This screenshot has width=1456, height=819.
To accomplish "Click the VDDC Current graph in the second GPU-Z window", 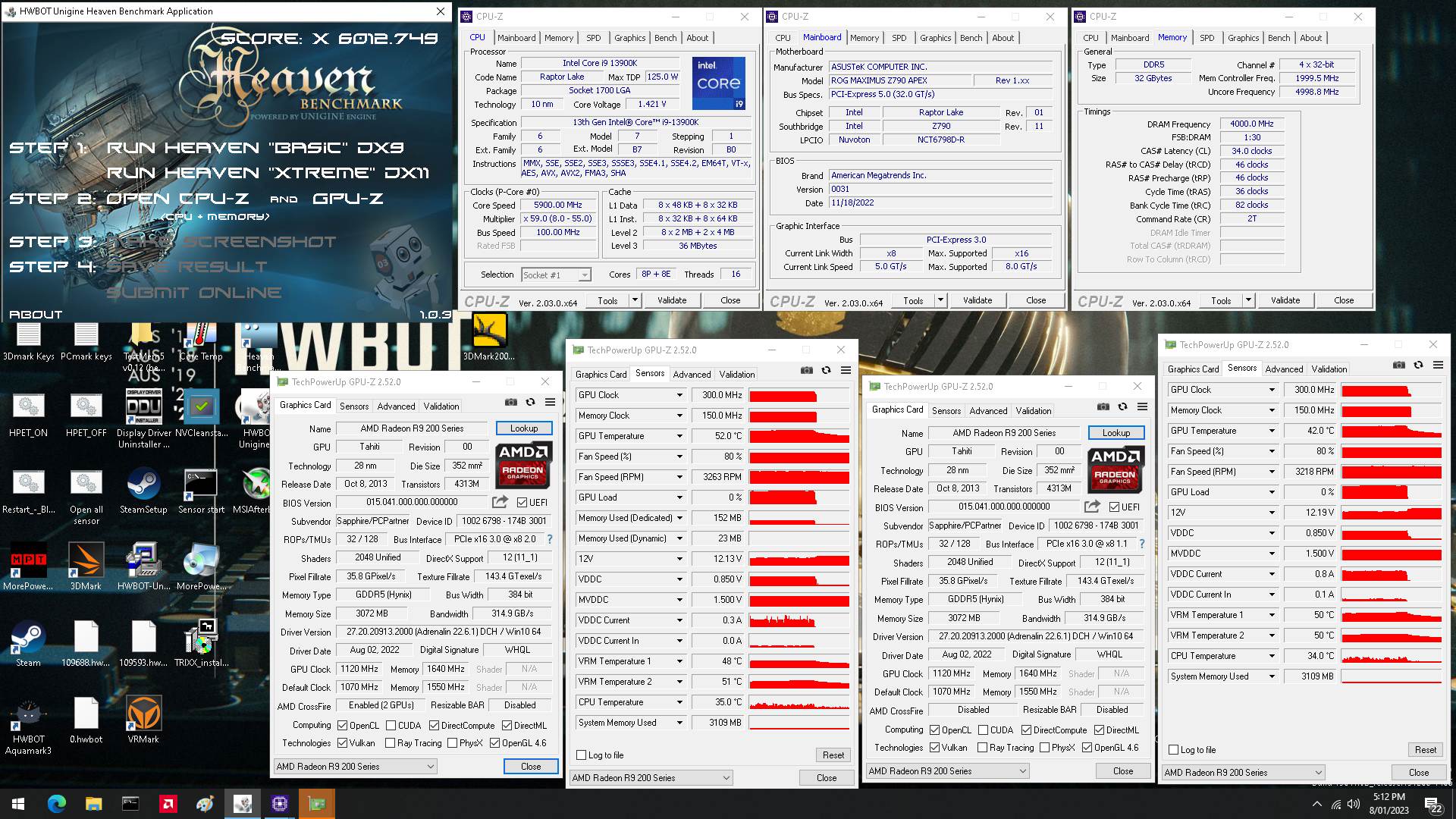I will (799, 620).
